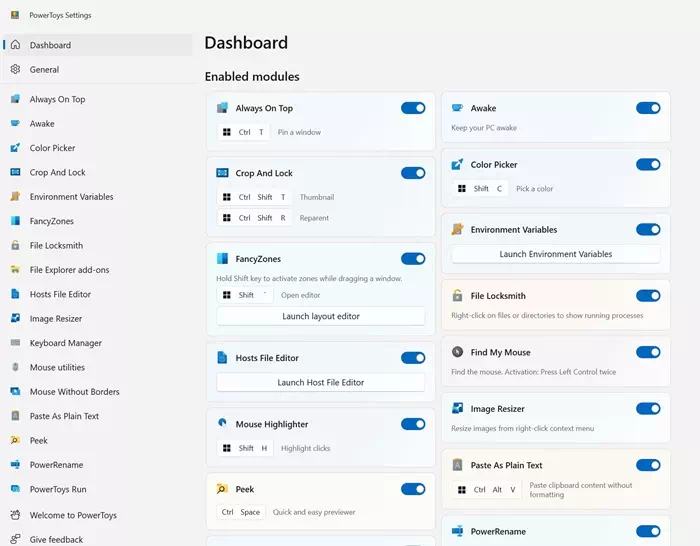
Task: Click Launch layout editor button
Action: tap(320, 316)
